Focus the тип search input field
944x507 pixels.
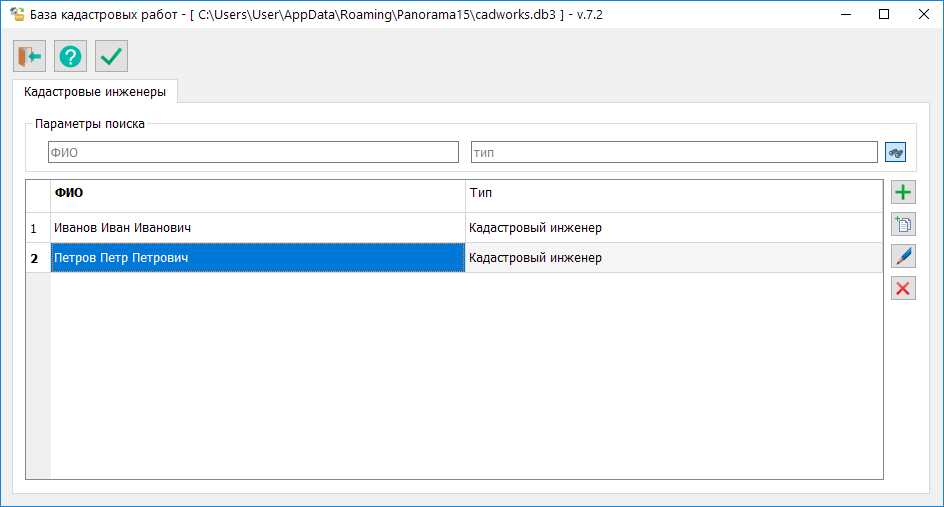674,152
